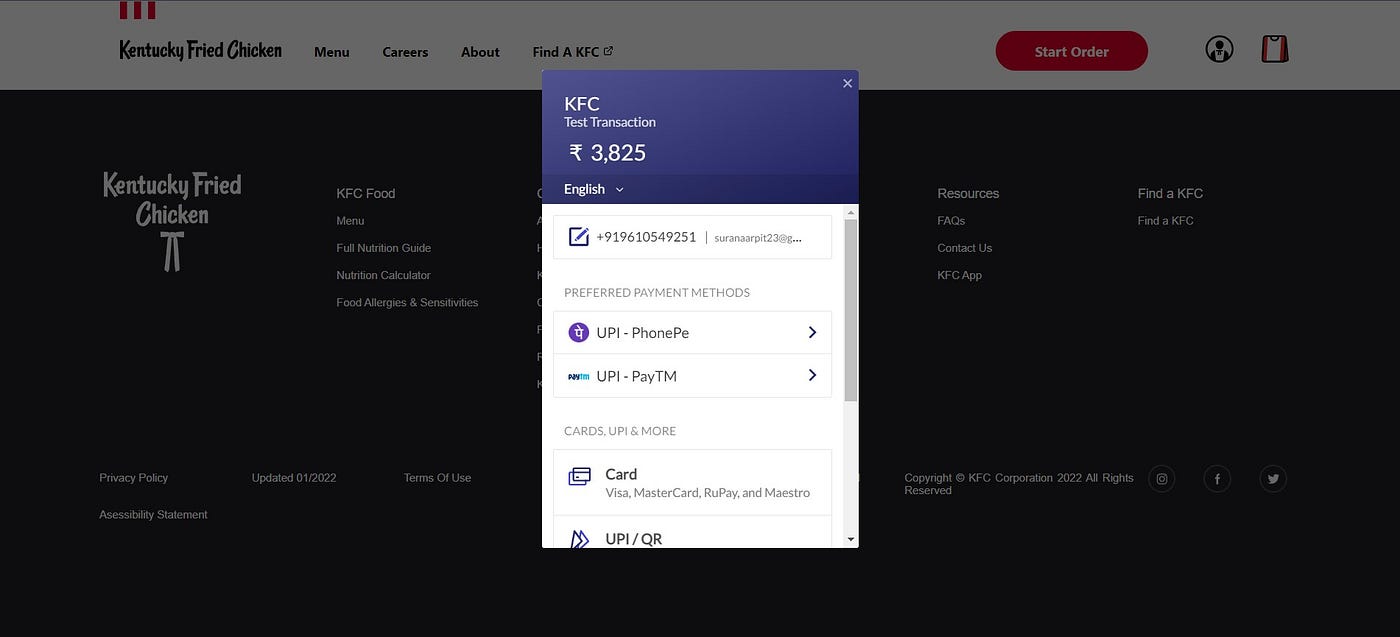
Task: Open the Menu navigation item
Action: [331, 52]
